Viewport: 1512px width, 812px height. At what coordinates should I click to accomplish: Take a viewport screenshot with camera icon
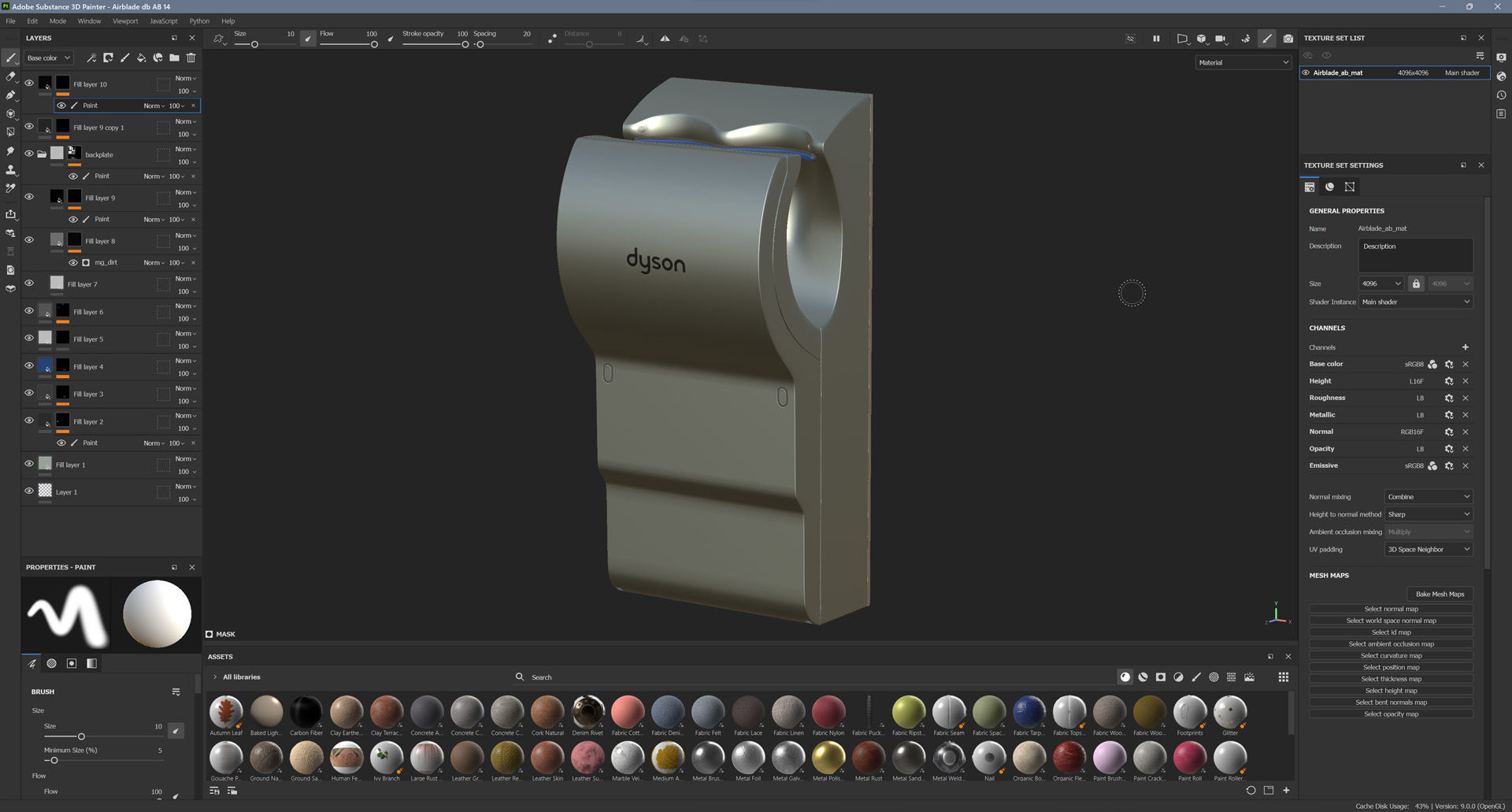pos(1288,39)
